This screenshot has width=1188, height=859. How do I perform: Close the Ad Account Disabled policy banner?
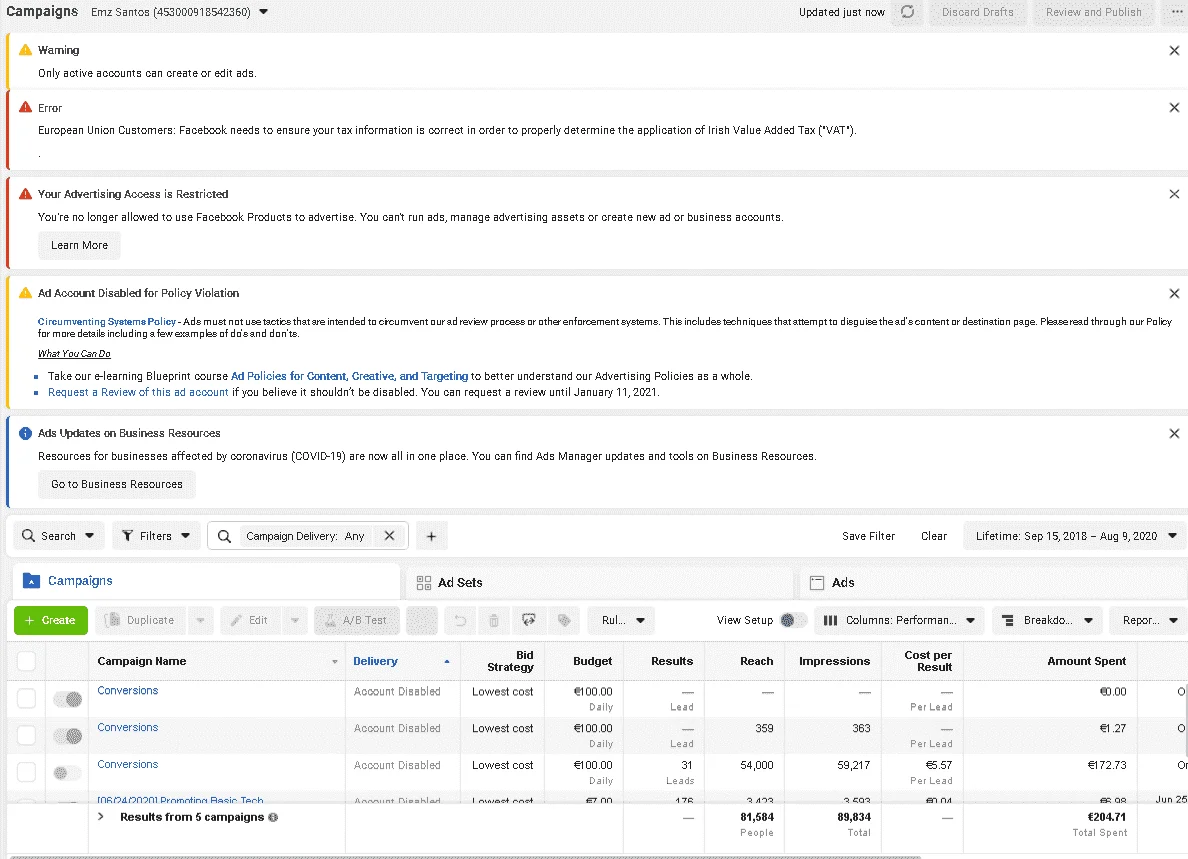pos(1174,293)
